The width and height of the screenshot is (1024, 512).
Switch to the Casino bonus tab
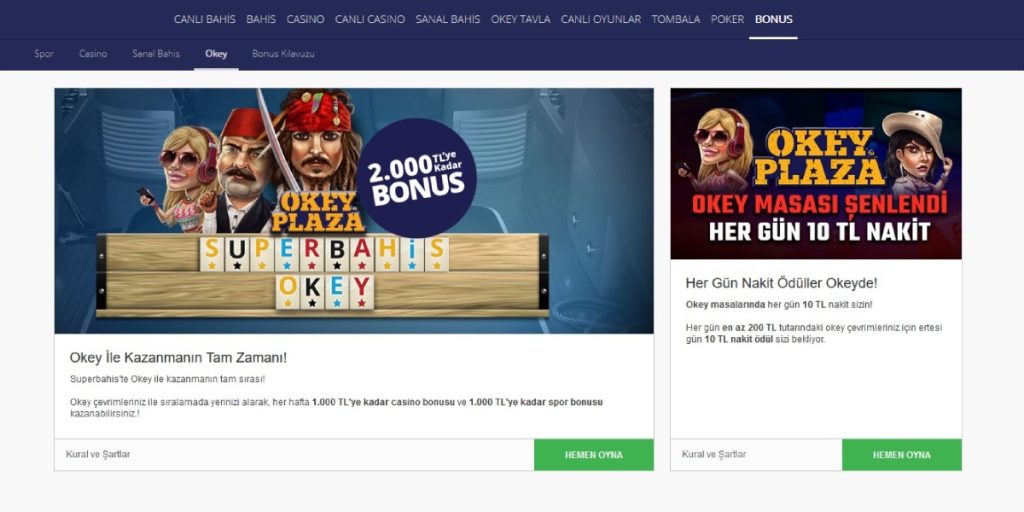[93, 54]
